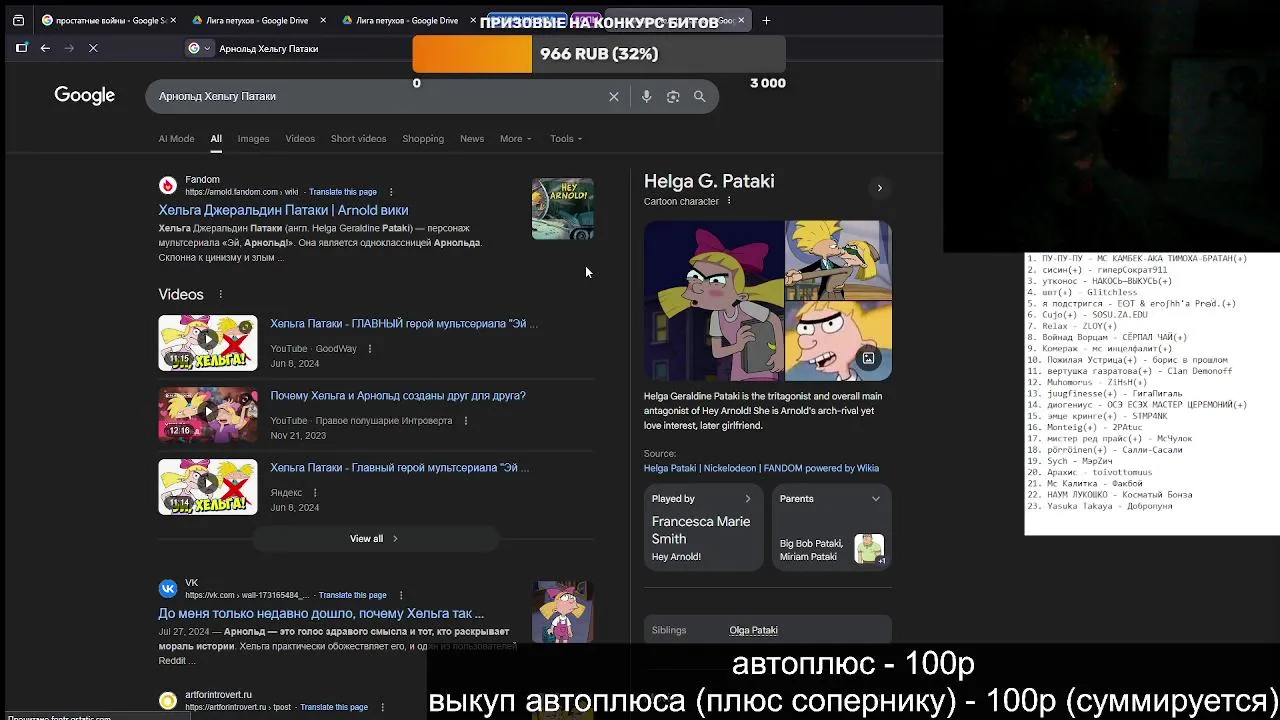Open options for 'Правое полушарие Интроверта' video
The height and width of the screenshot is (720, 1280).
pyautogui.click(x=465, y=421)
